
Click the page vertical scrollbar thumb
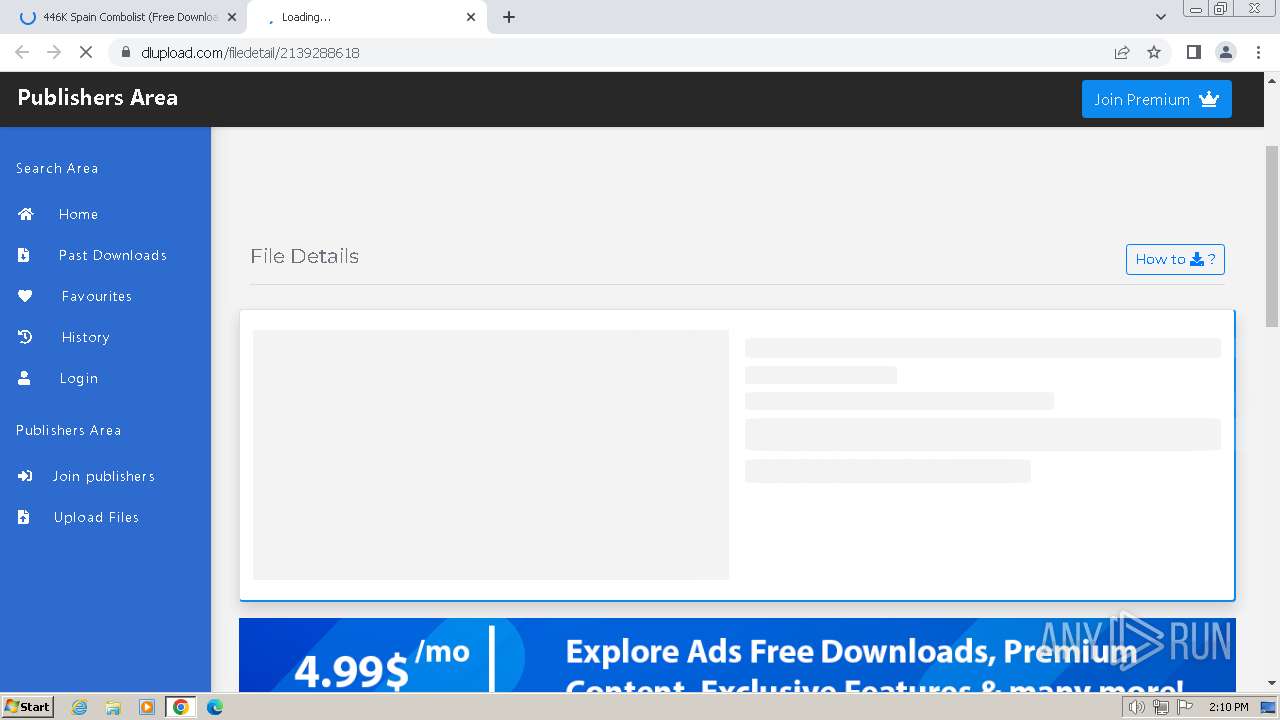tap(1272, 236)
